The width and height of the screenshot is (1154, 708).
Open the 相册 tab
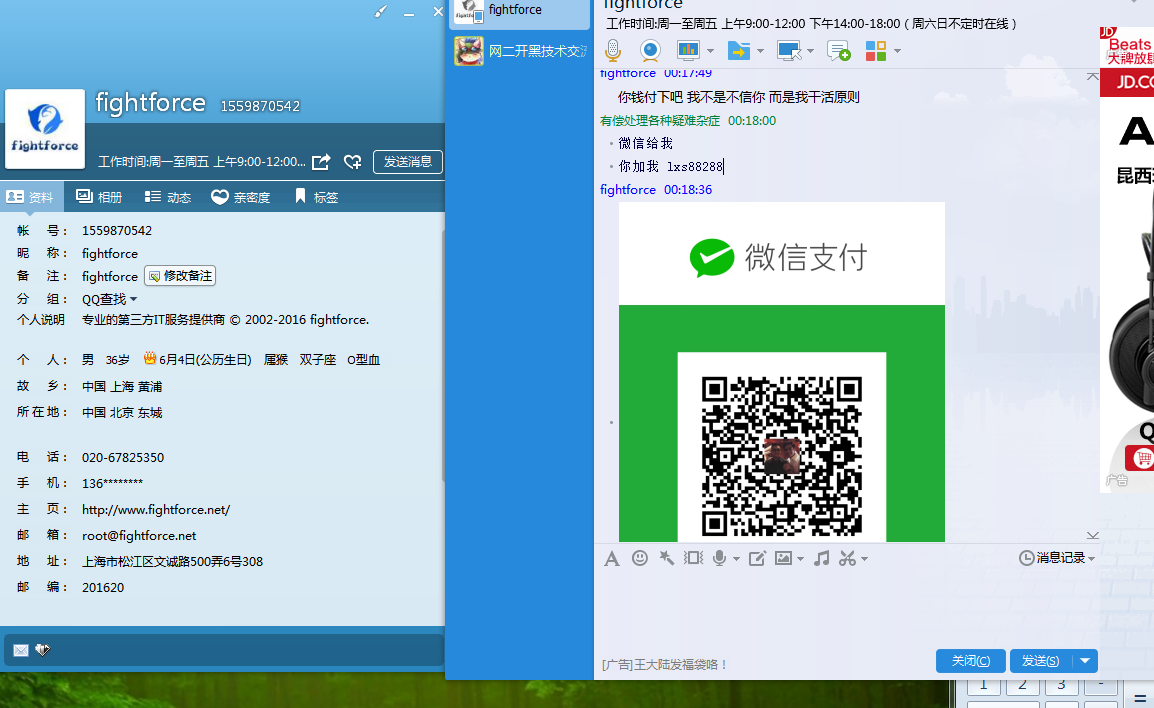[x=99, y=197]
